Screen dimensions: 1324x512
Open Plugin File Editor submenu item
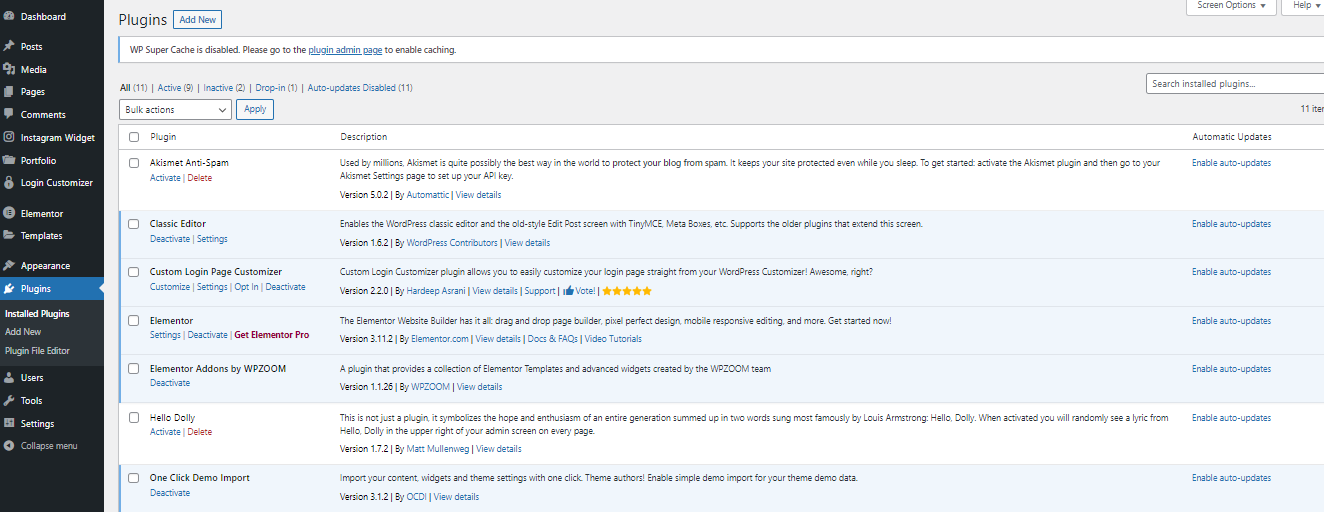tap(37, 351)
